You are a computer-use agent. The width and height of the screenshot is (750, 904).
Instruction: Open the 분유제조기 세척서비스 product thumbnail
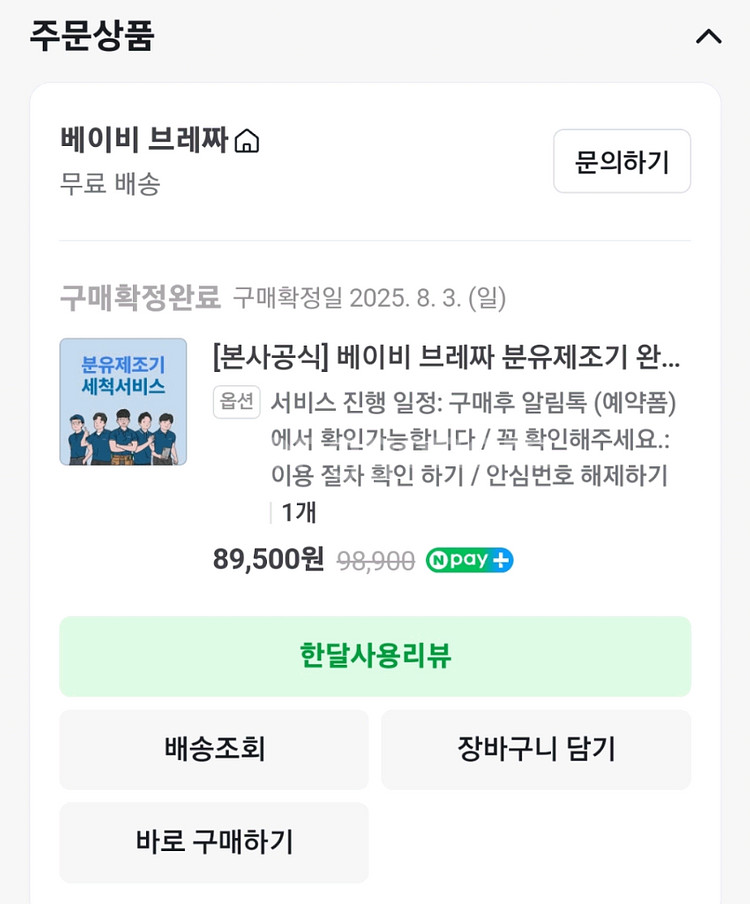pyautogui.click(x=123, y=401)
